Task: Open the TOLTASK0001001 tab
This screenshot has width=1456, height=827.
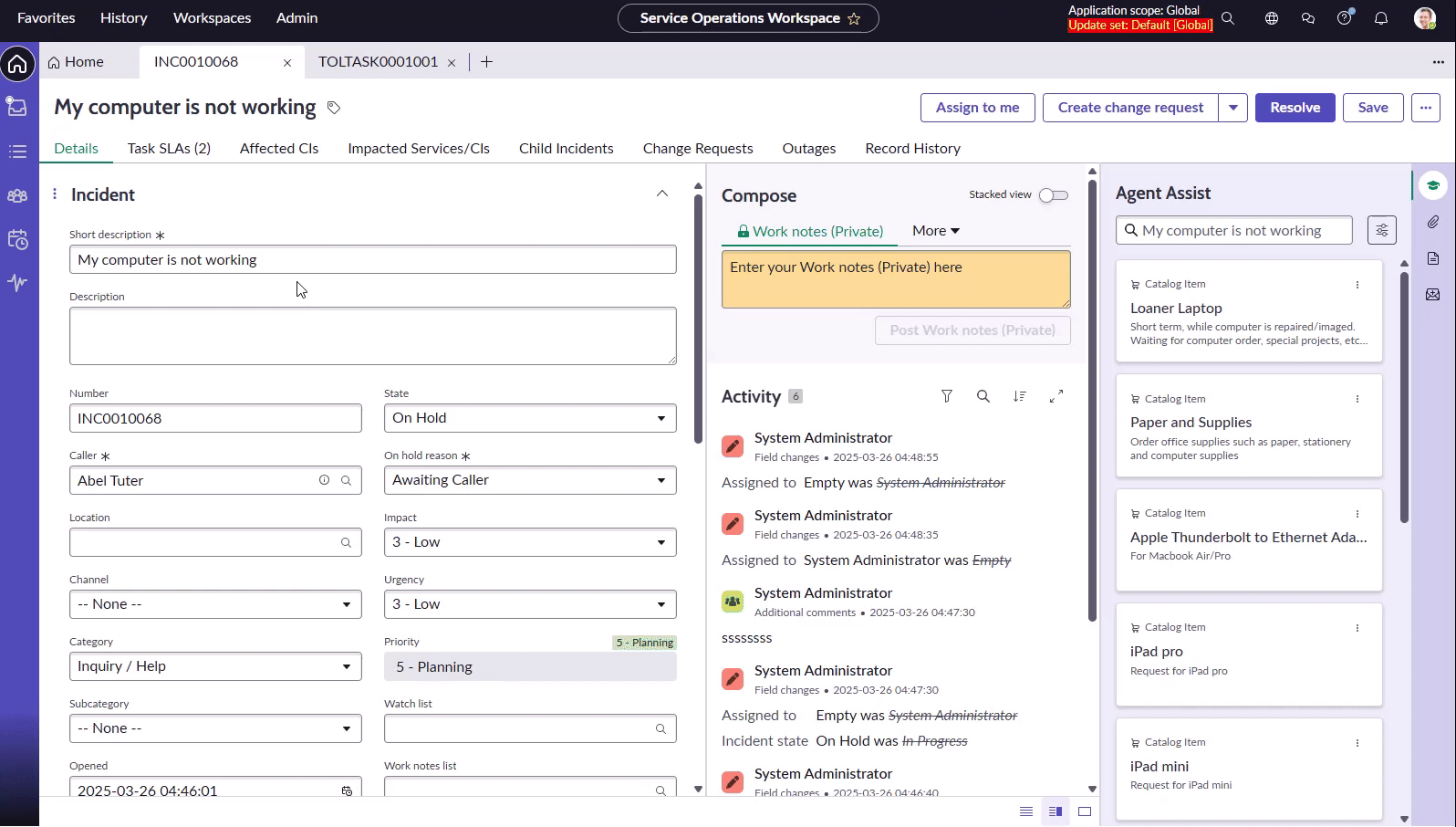Action: (x=378, y=62)
